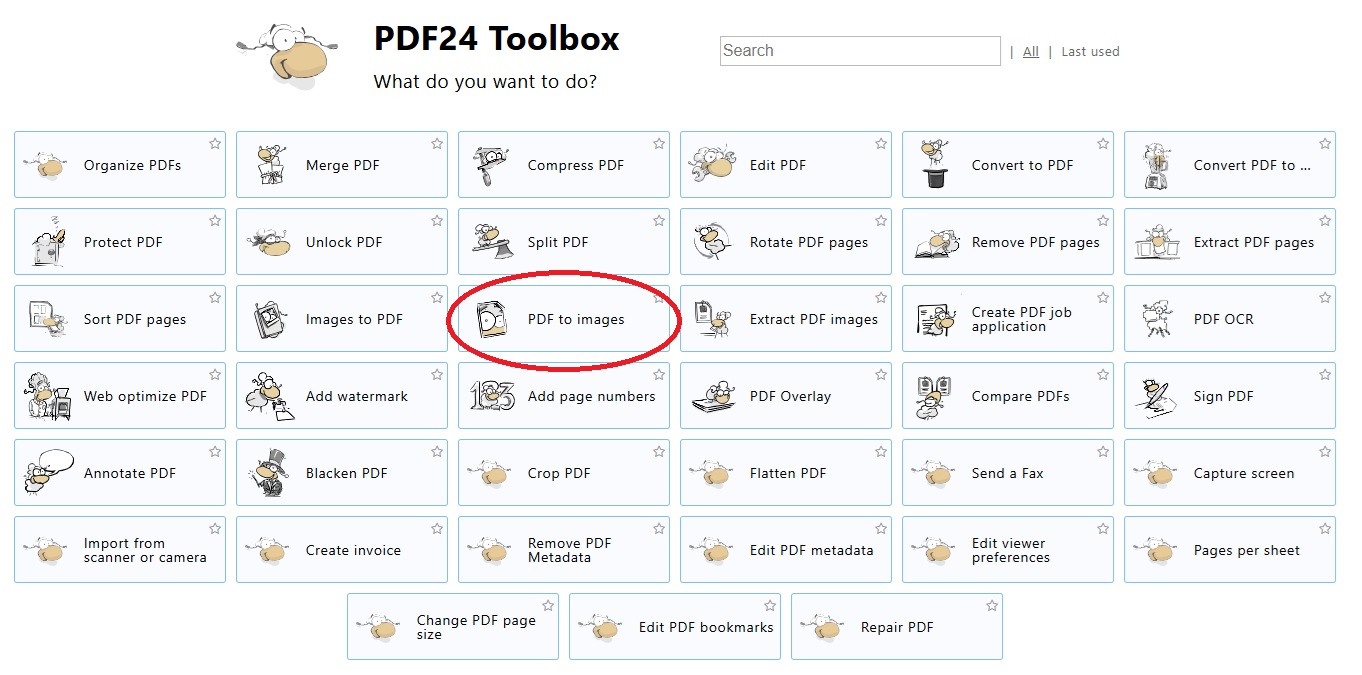Focus the Search input field

tap(859, 51)
